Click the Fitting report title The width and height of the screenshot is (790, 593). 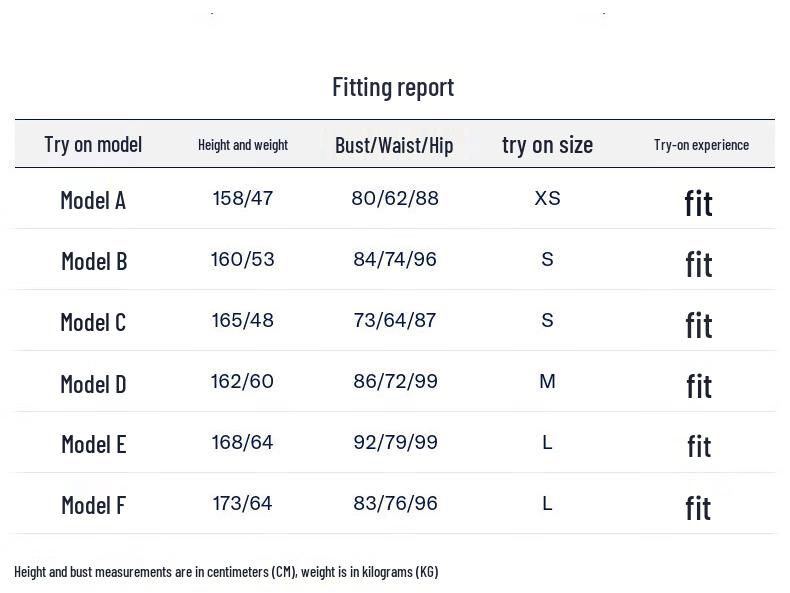(393, 87)
